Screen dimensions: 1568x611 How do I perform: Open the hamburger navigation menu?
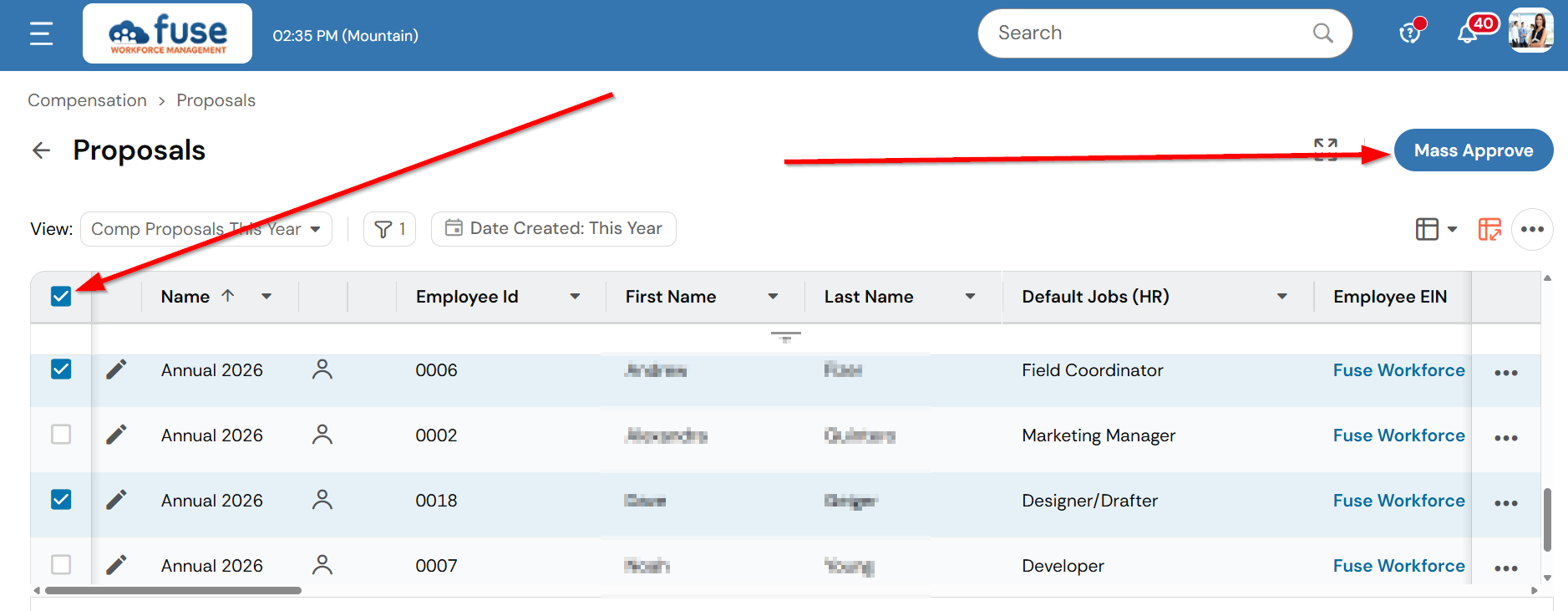41,33
